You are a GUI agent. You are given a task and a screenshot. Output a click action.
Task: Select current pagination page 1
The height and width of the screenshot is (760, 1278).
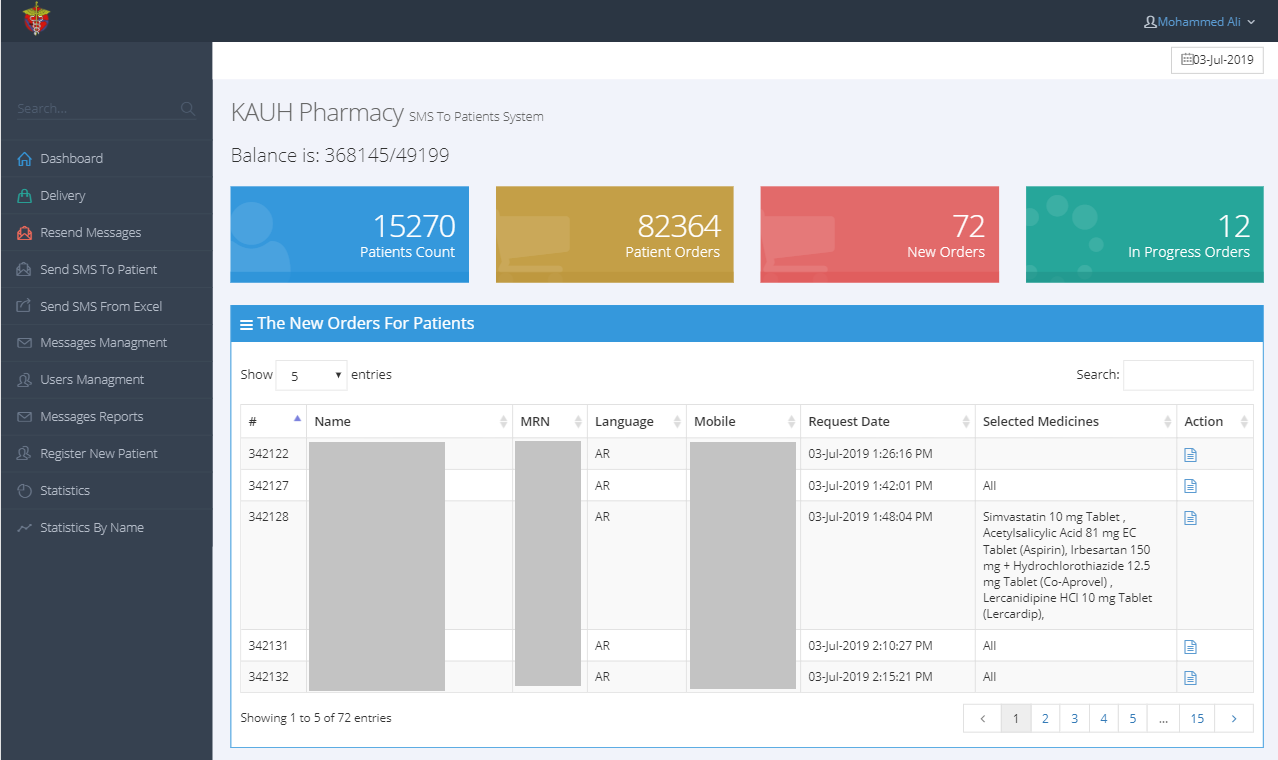point(1016,718)
